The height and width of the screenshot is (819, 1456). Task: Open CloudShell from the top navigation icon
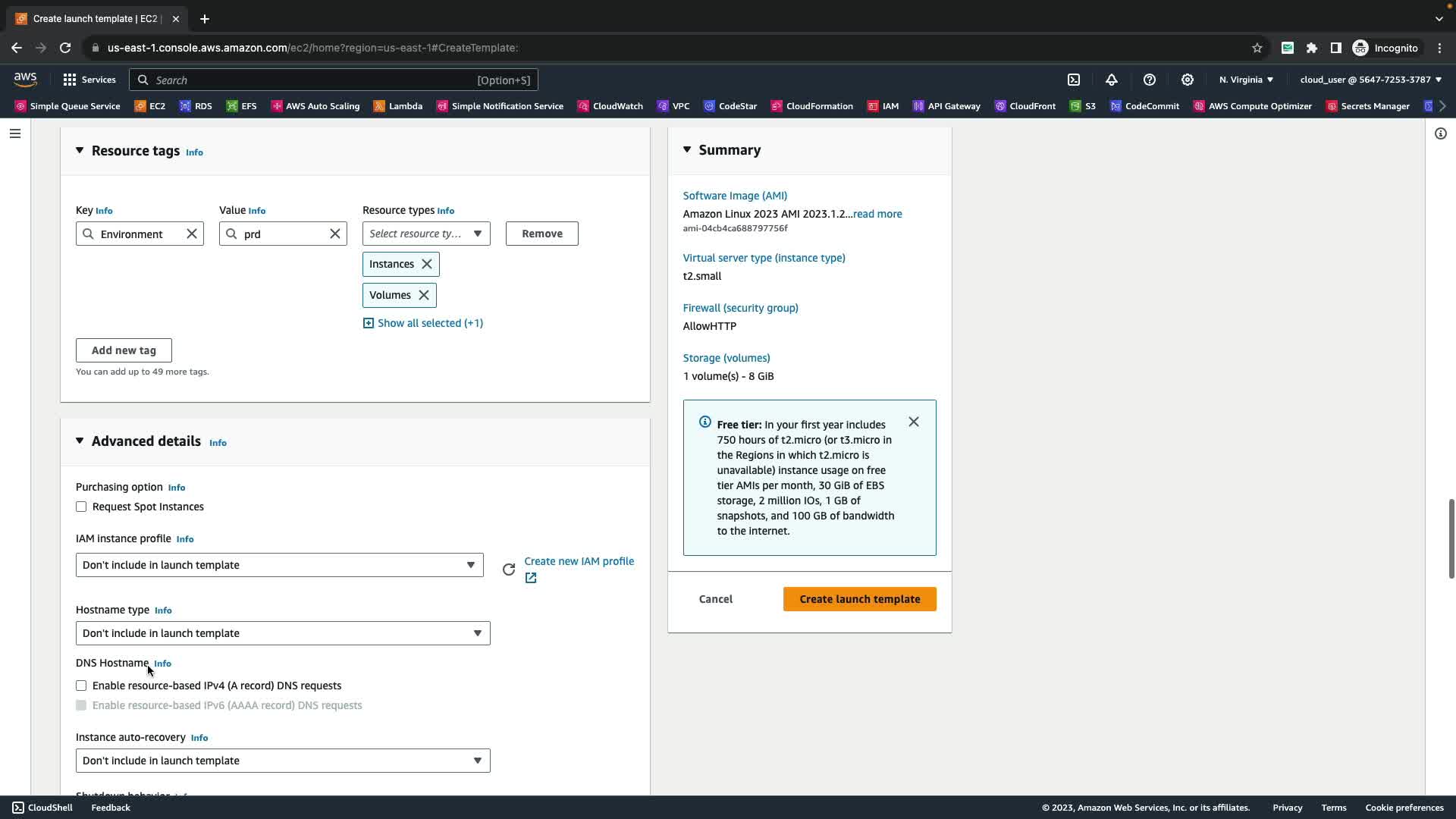pos(1074,80)
